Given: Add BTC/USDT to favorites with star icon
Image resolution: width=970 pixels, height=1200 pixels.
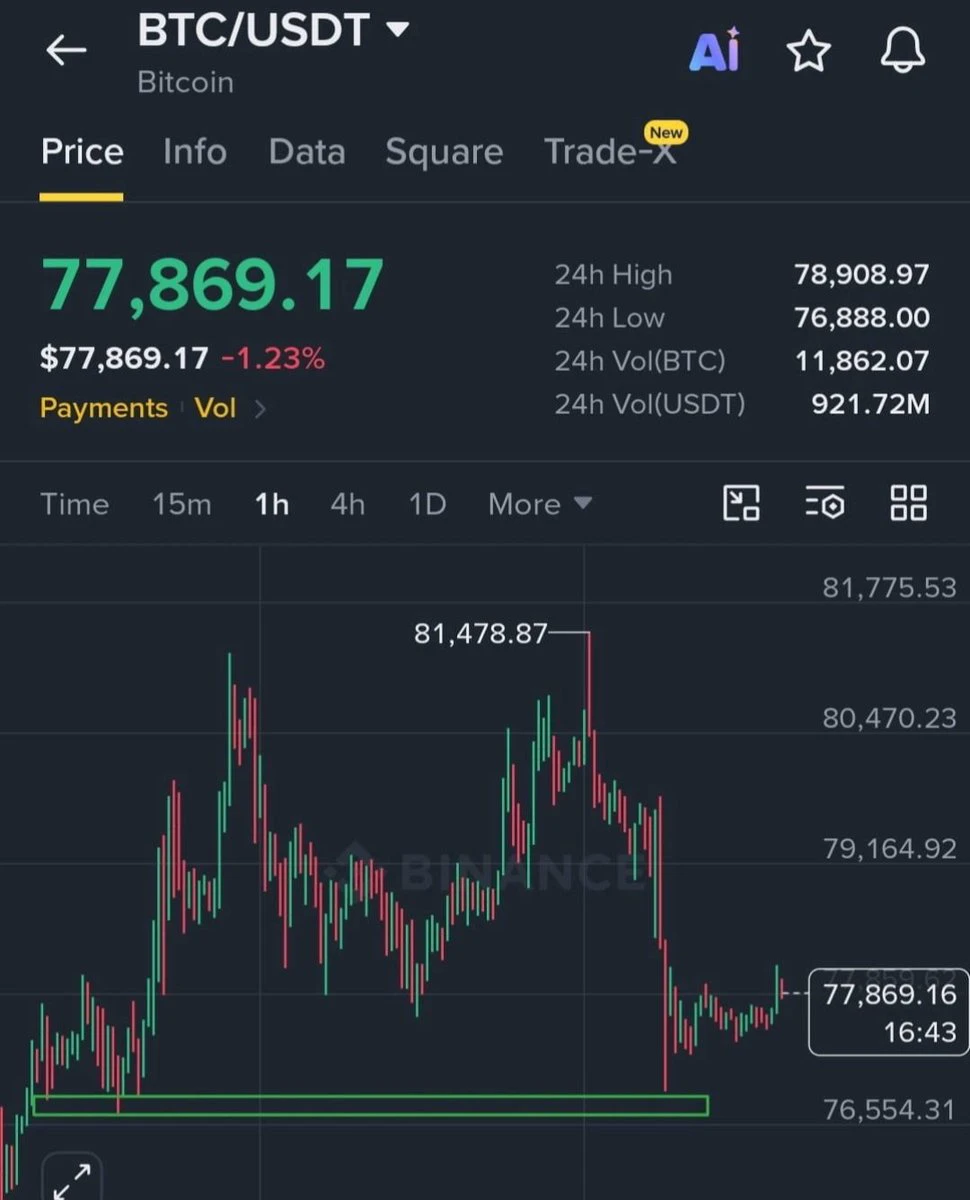Looking at the screenshot, I should pyautogui.click(x=808, y=50).
